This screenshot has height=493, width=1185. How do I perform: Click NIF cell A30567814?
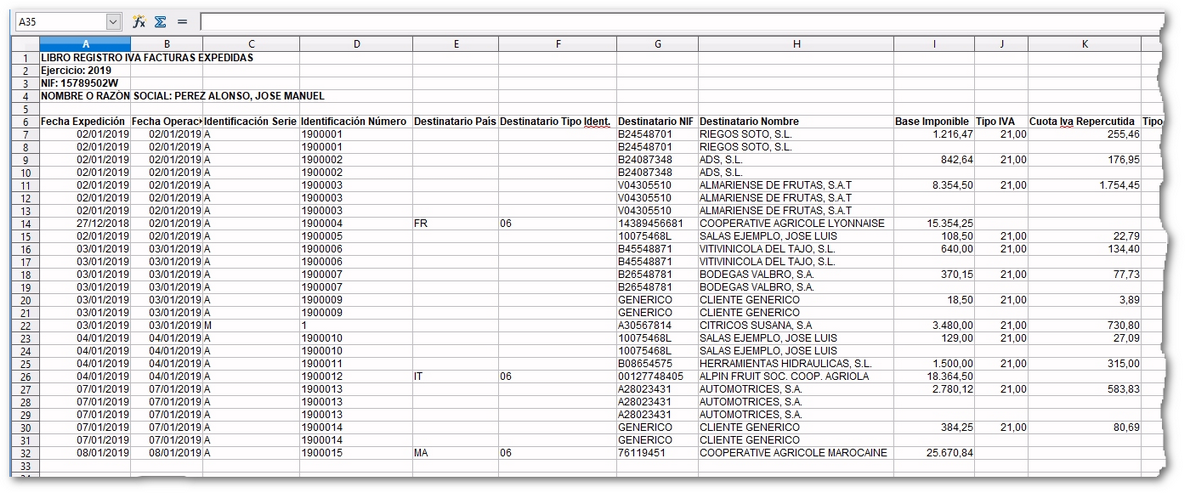coord(657,325)
